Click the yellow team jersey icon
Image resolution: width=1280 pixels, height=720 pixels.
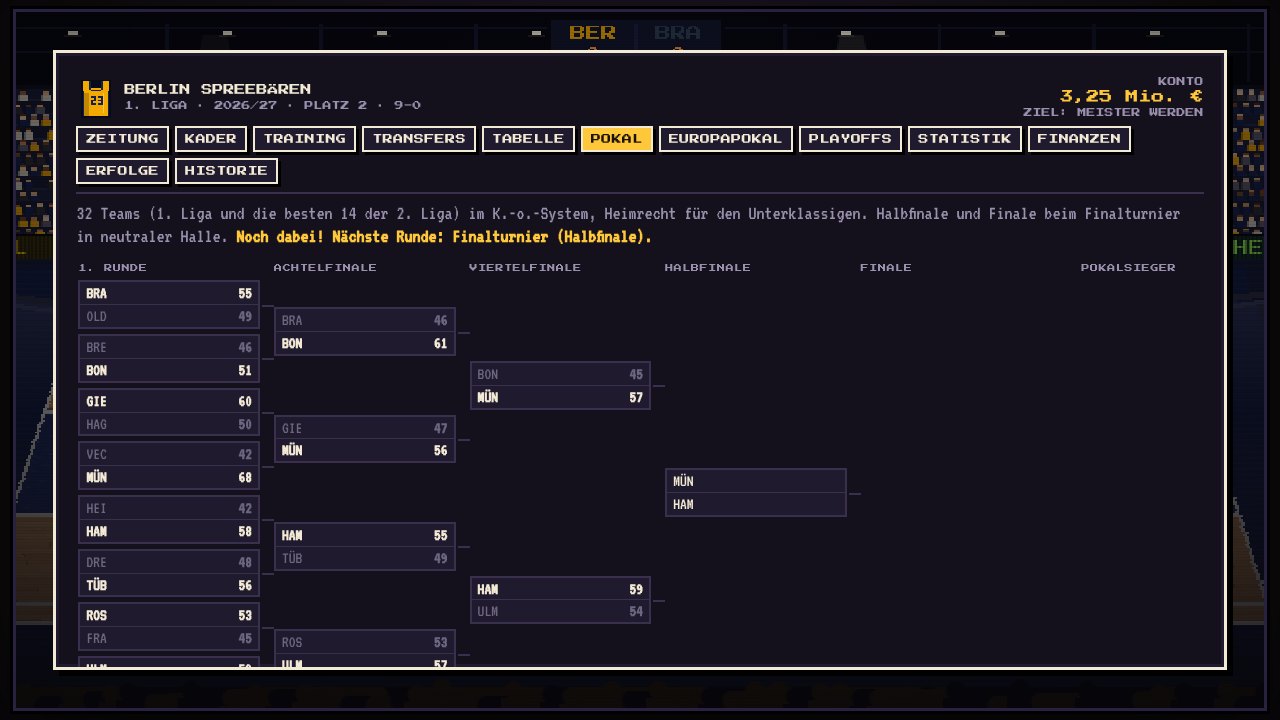tap(96, 98)
